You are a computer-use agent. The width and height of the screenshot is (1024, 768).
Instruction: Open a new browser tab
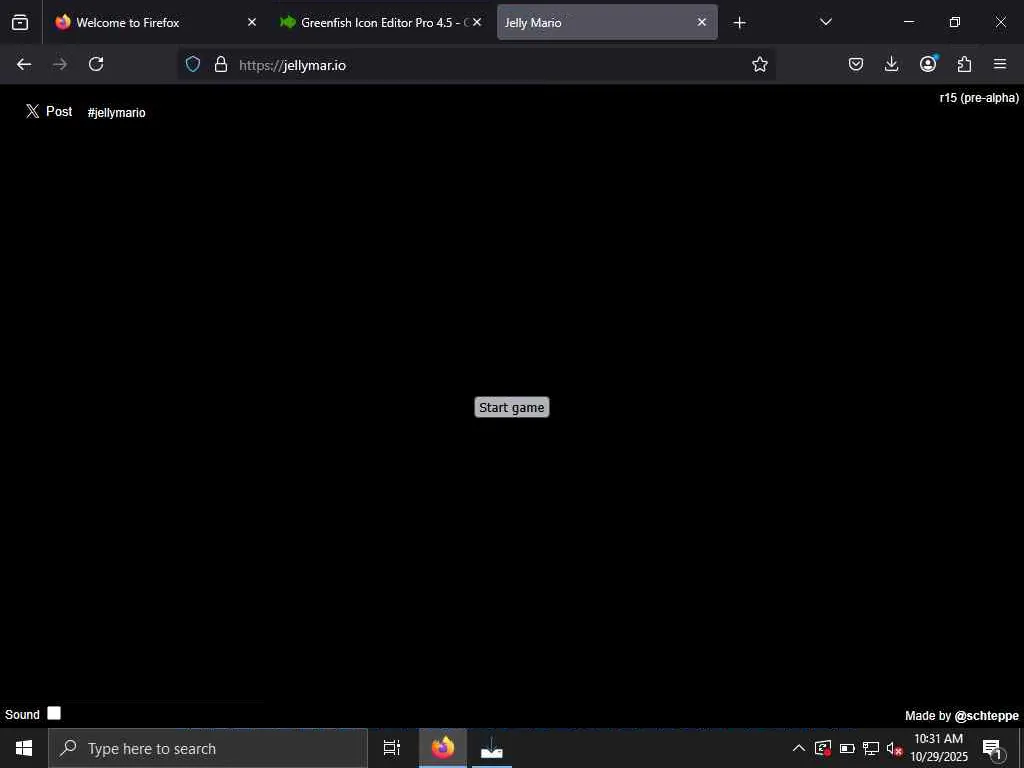point(739,23)
